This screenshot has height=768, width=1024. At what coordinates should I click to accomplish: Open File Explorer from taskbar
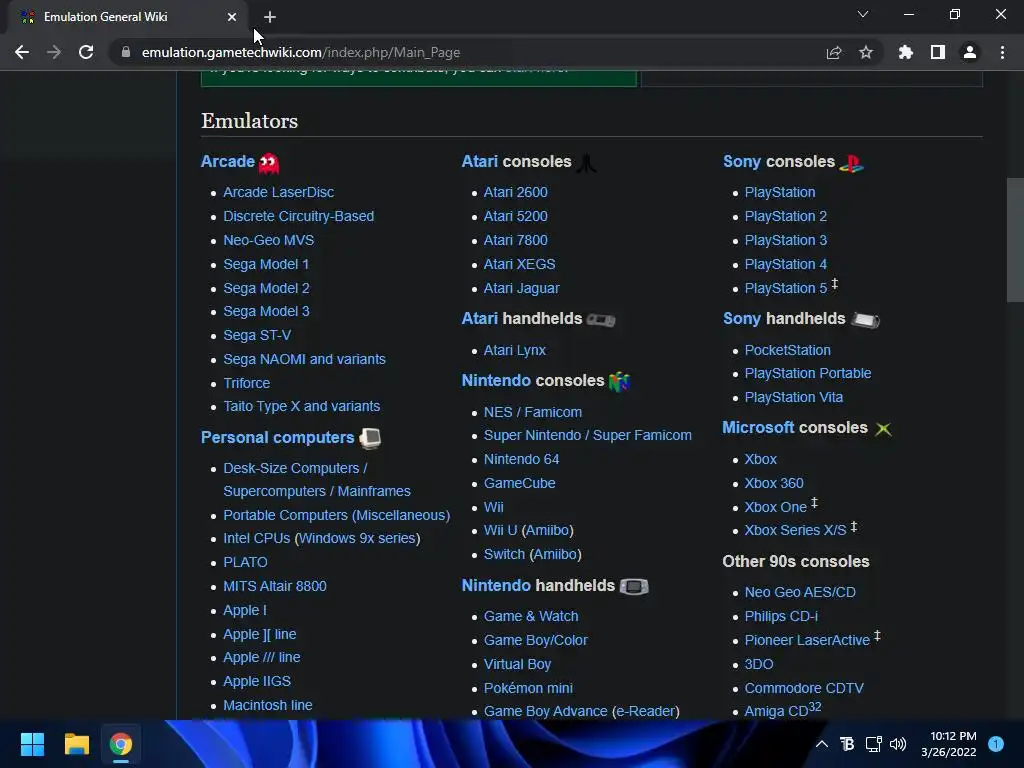tap(76, 744)
